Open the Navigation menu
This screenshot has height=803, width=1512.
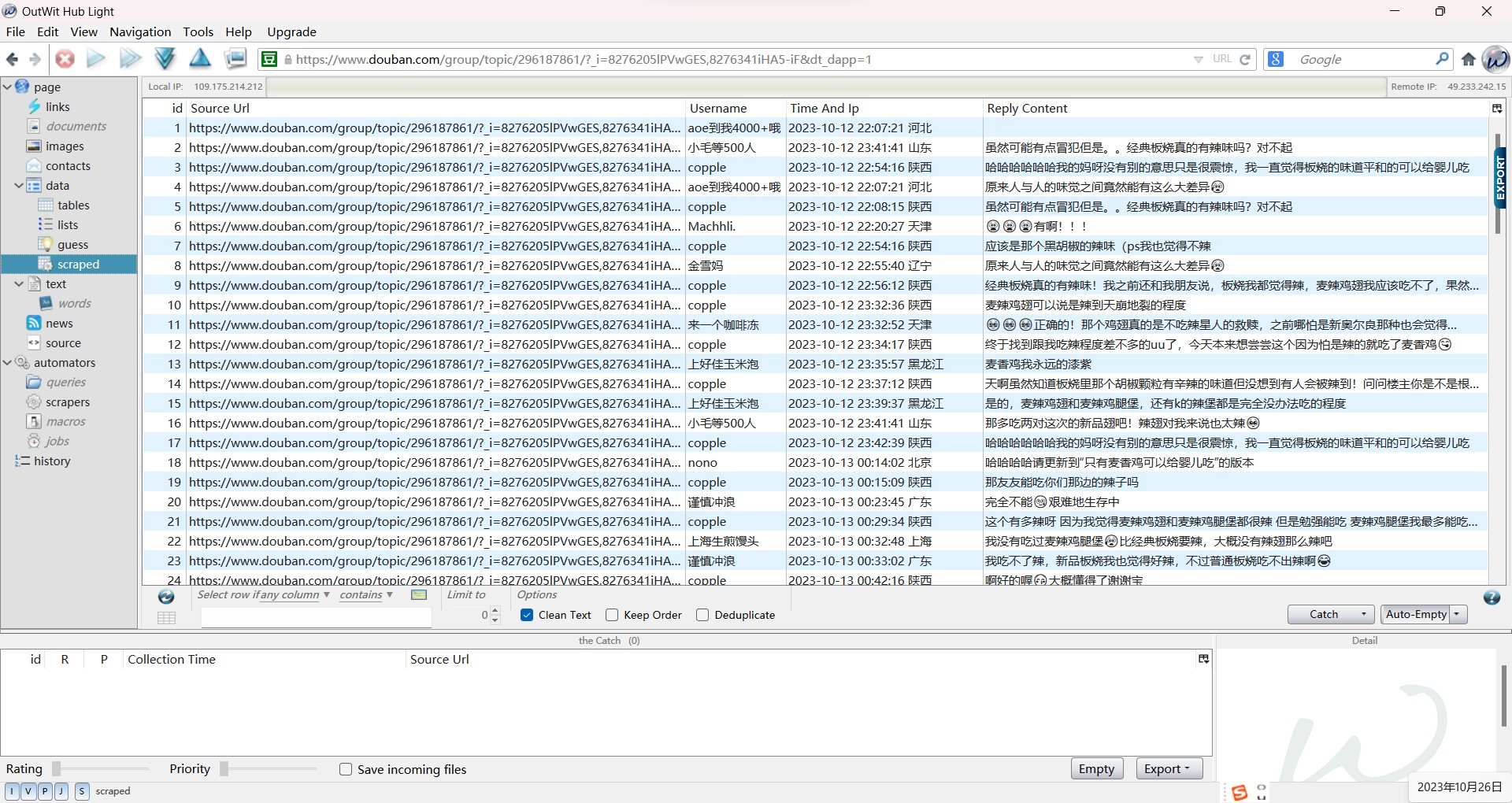140,31
